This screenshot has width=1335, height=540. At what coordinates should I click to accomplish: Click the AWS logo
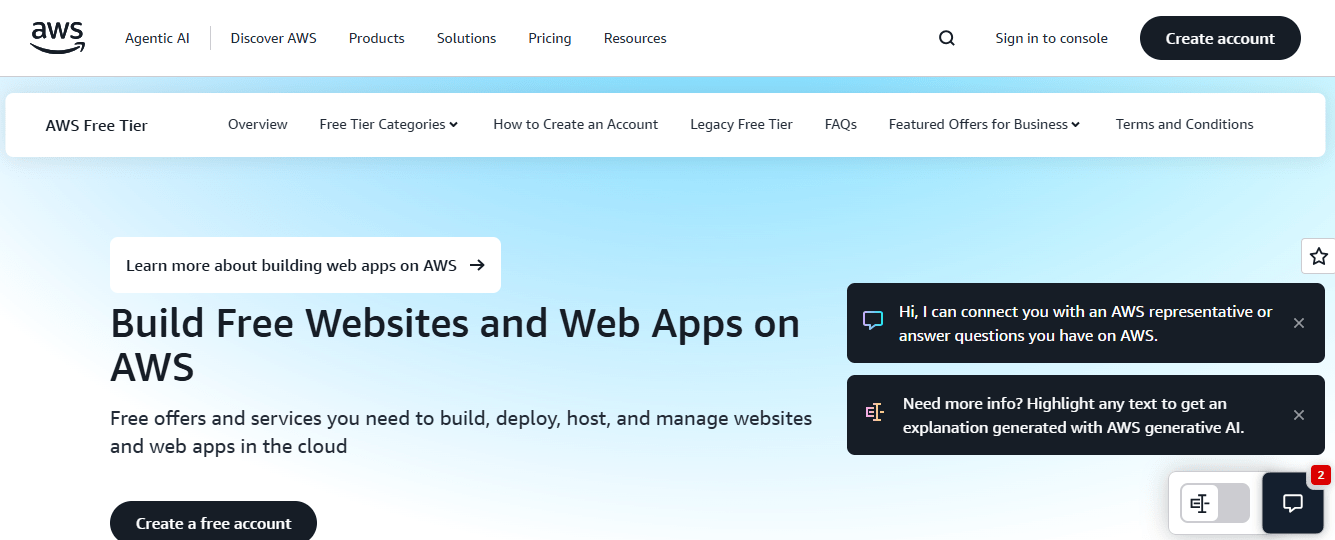pos(58,37)
